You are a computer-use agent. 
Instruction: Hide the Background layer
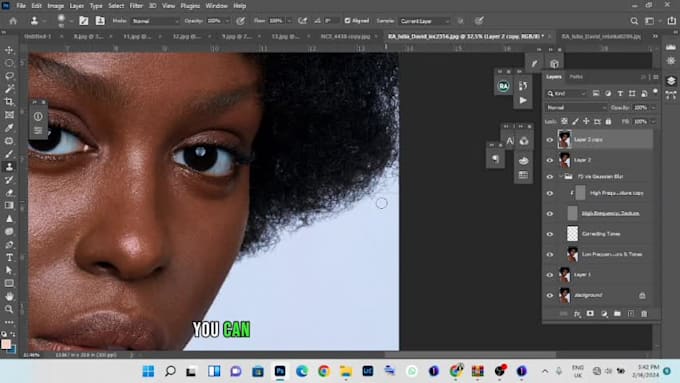[x=550, y=295]
